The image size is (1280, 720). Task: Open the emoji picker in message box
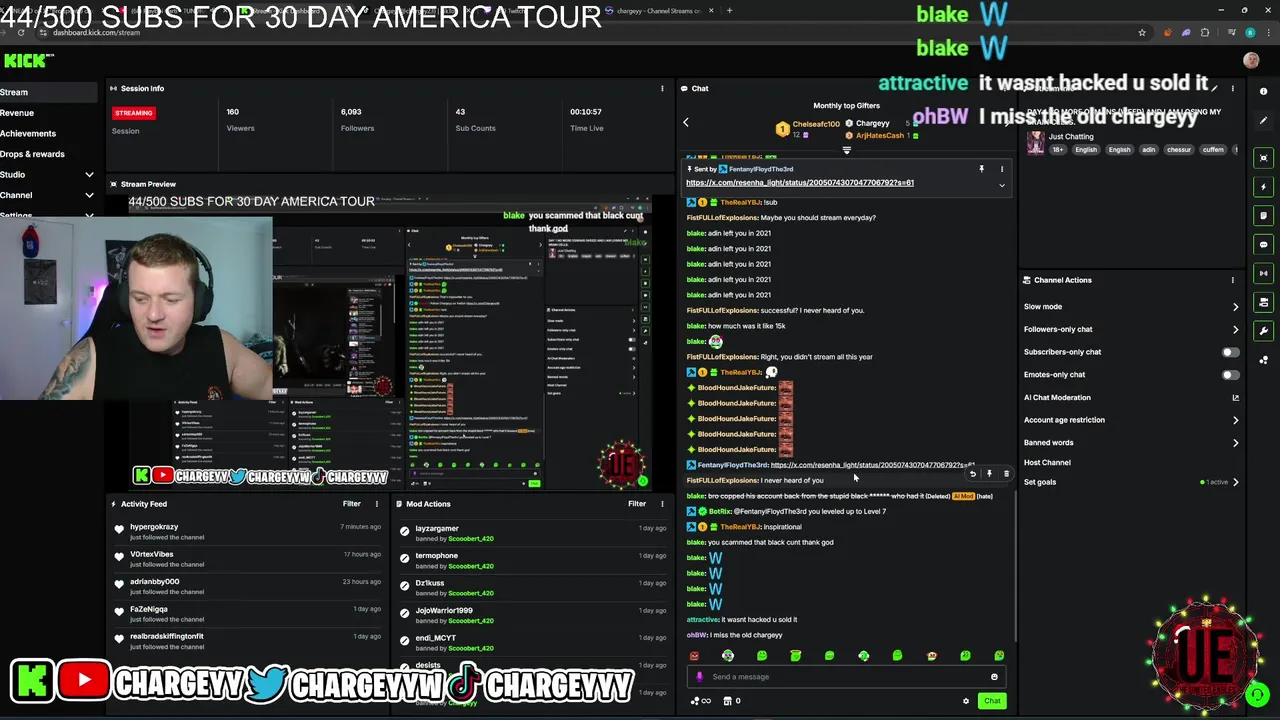[994, 677]
